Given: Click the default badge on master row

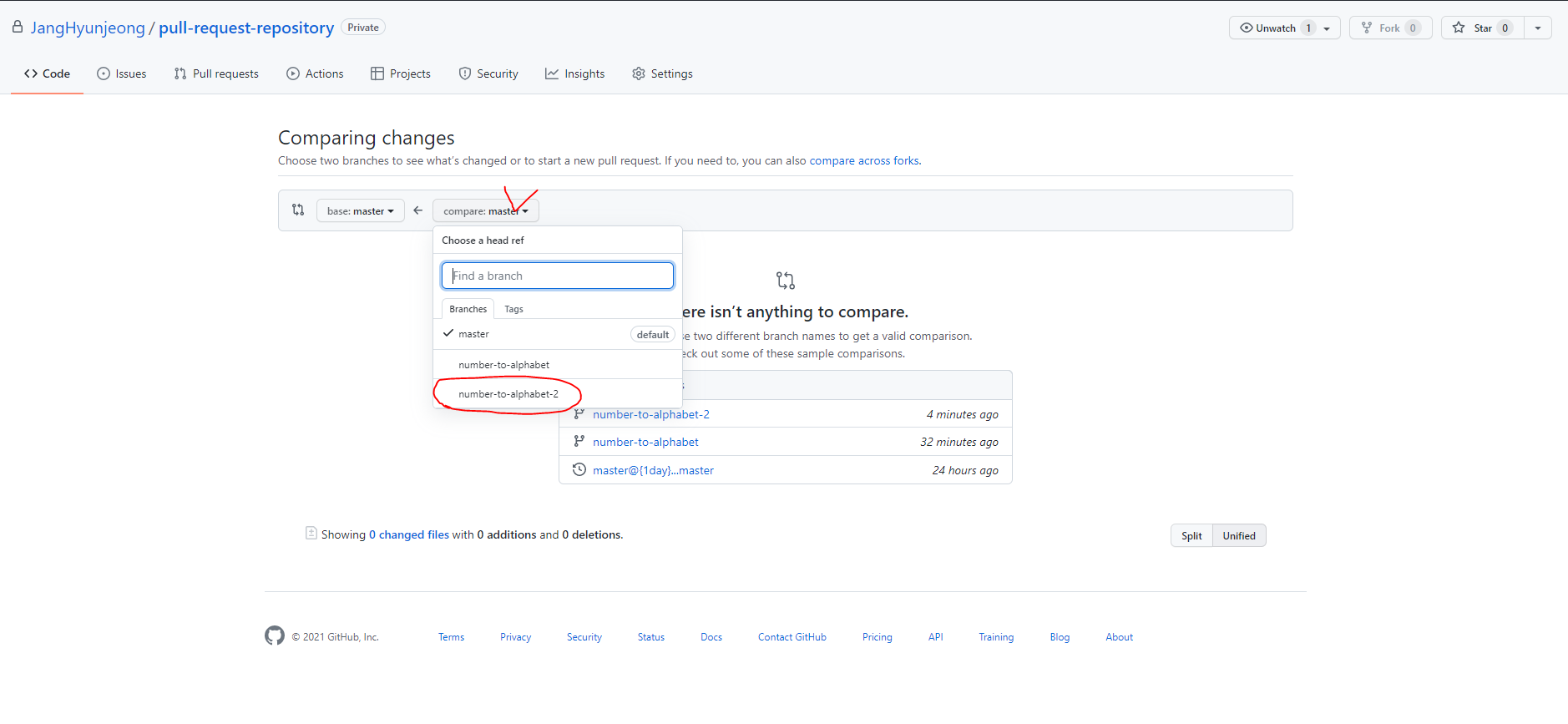Looking at the screenshot, I should pos(653,335).
